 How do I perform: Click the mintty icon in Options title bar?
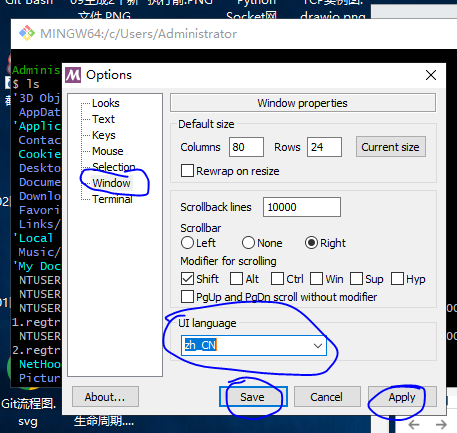73,75
